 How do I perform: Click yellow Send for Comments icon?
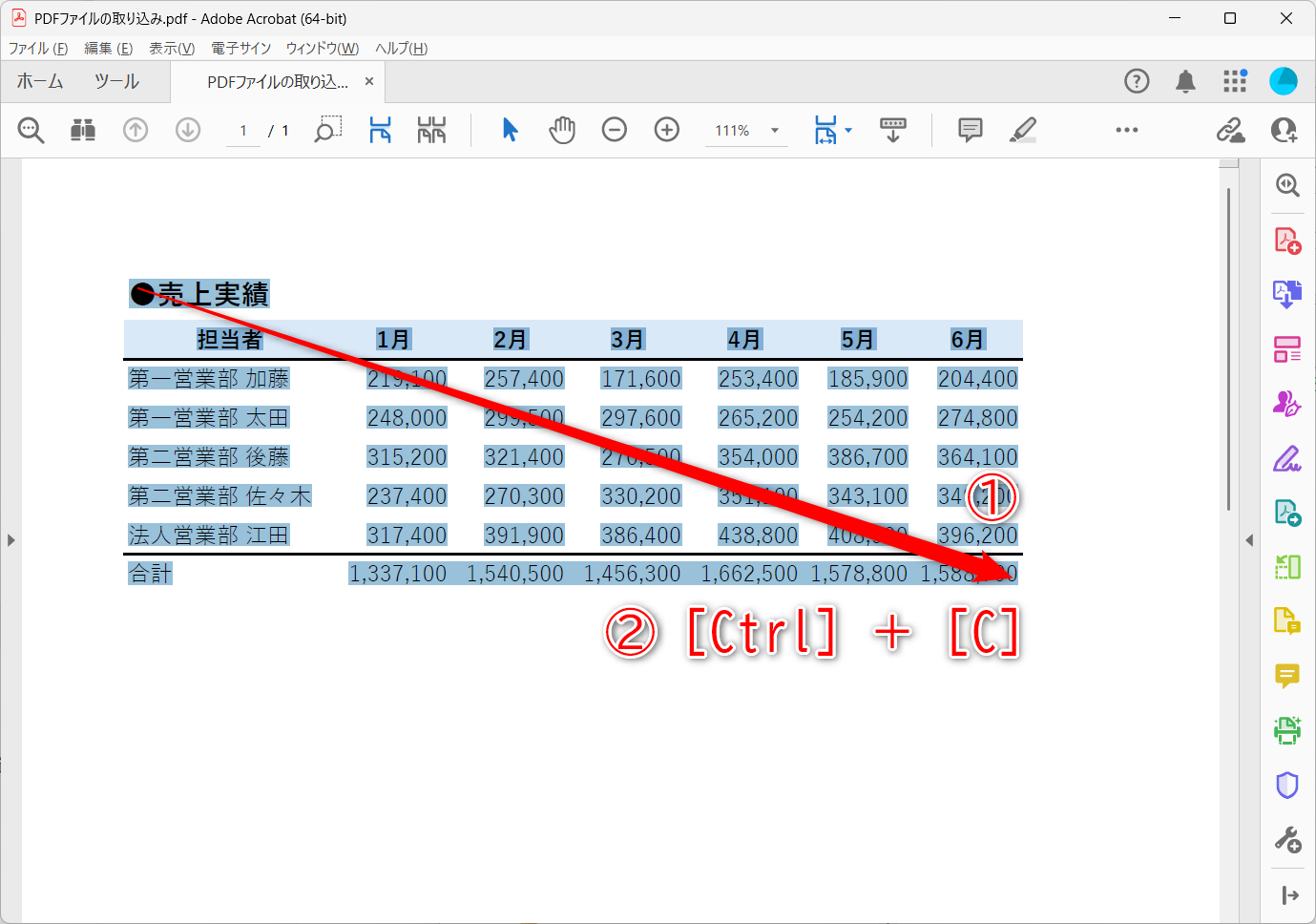[1287, 621]
